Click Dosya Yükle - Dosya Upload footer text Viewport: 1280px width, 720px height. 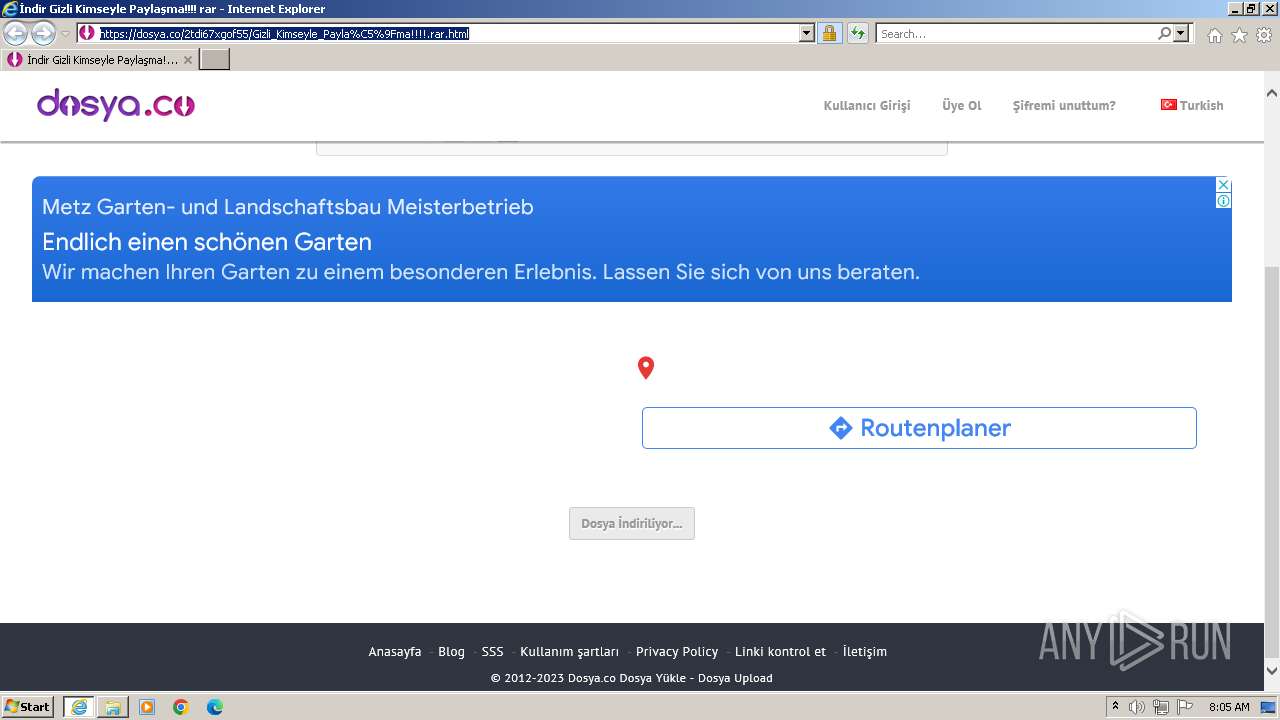tap(697, 677)
